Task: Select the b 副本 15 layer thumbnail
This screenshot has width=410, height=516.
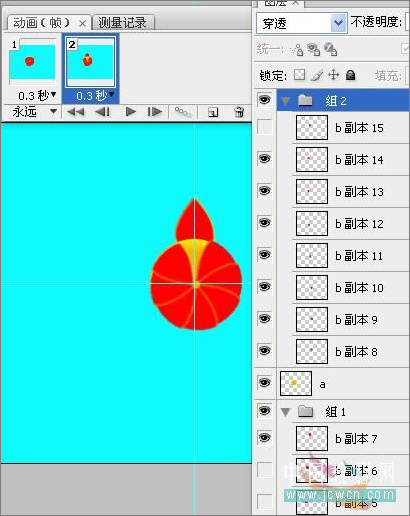Action: tap(312, 127)
